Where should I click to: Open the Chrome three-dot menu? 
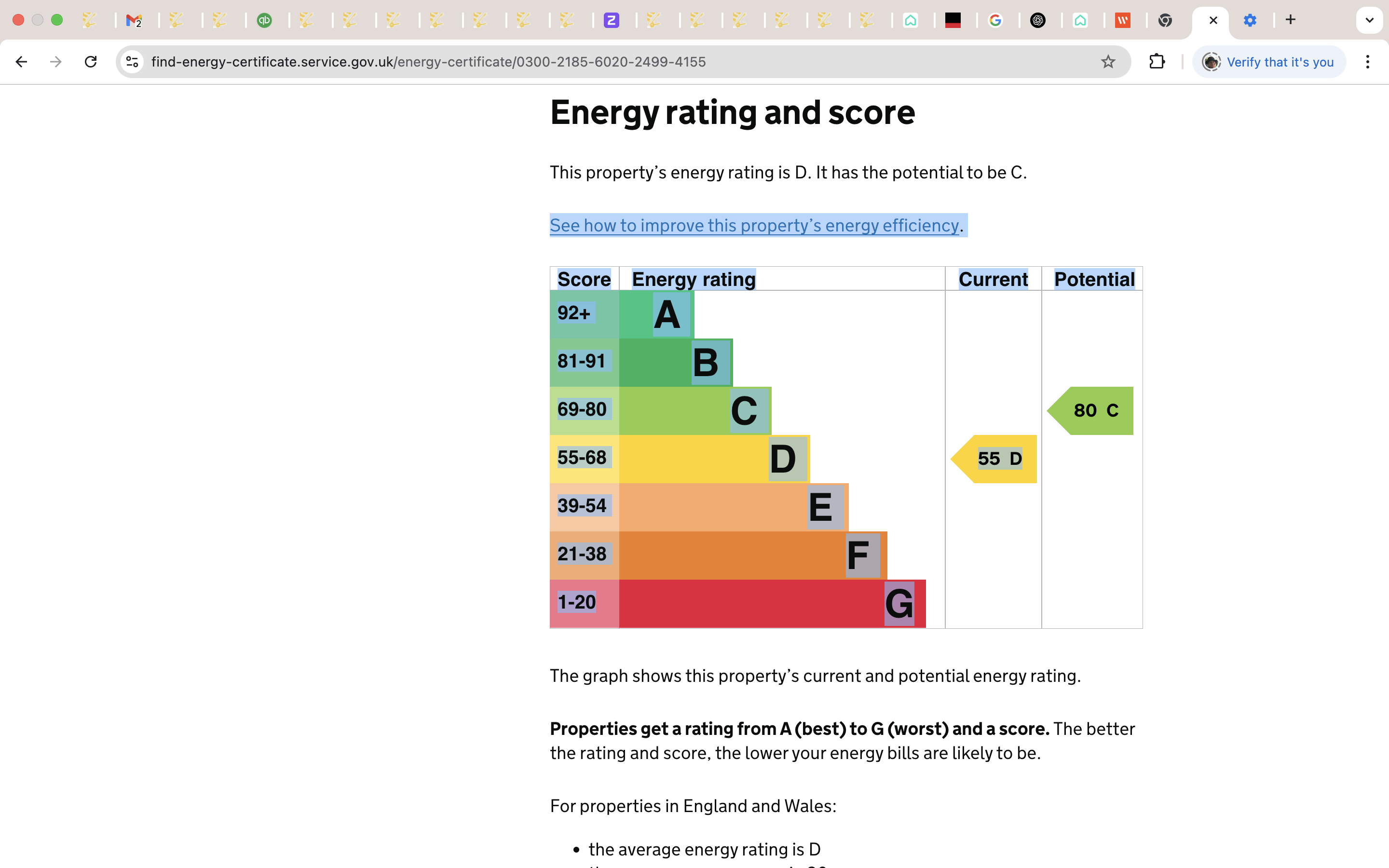coord(1368,61)
